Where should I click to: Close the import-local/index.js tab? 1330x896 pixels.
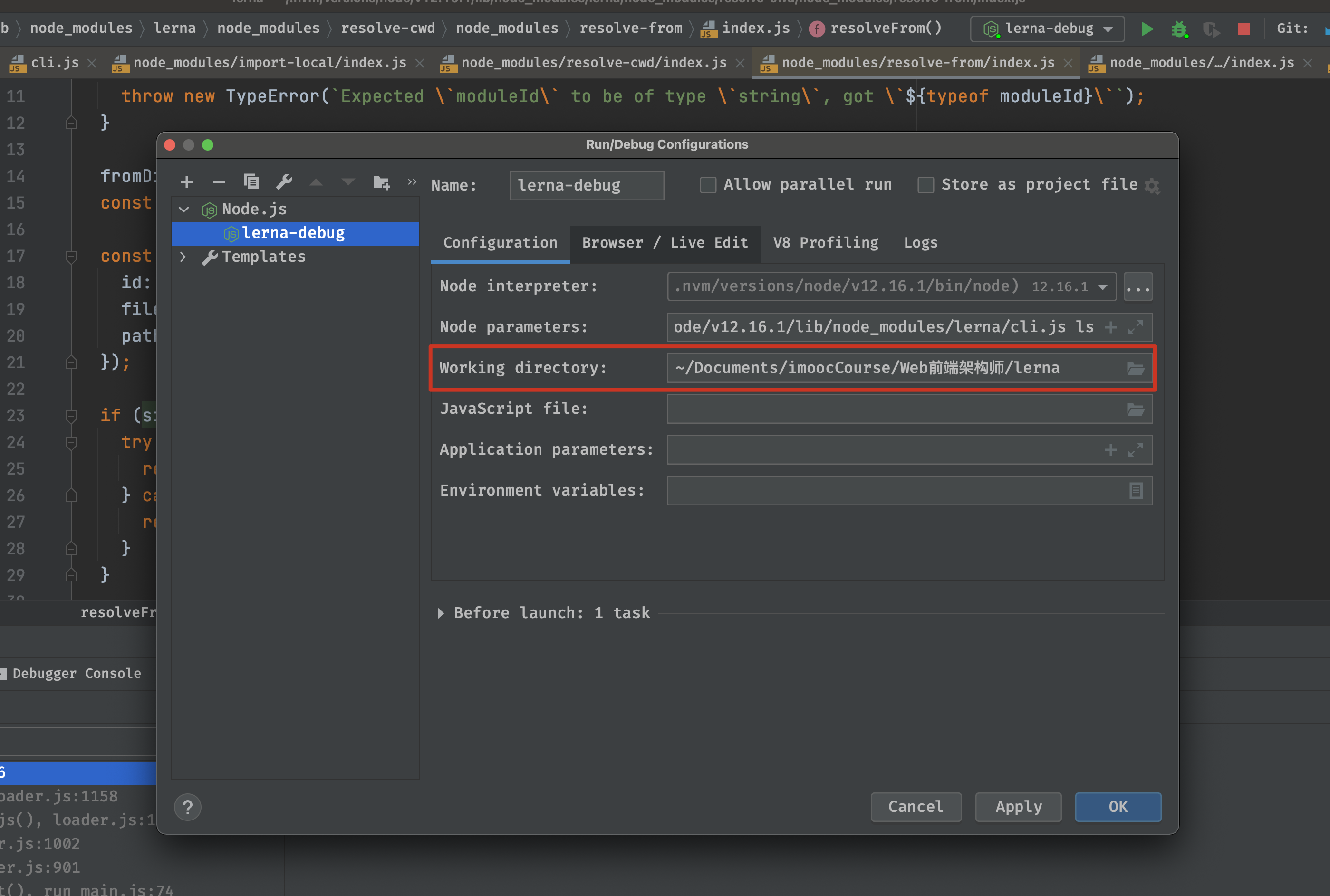pyautogui.click(x=420, y=63)
